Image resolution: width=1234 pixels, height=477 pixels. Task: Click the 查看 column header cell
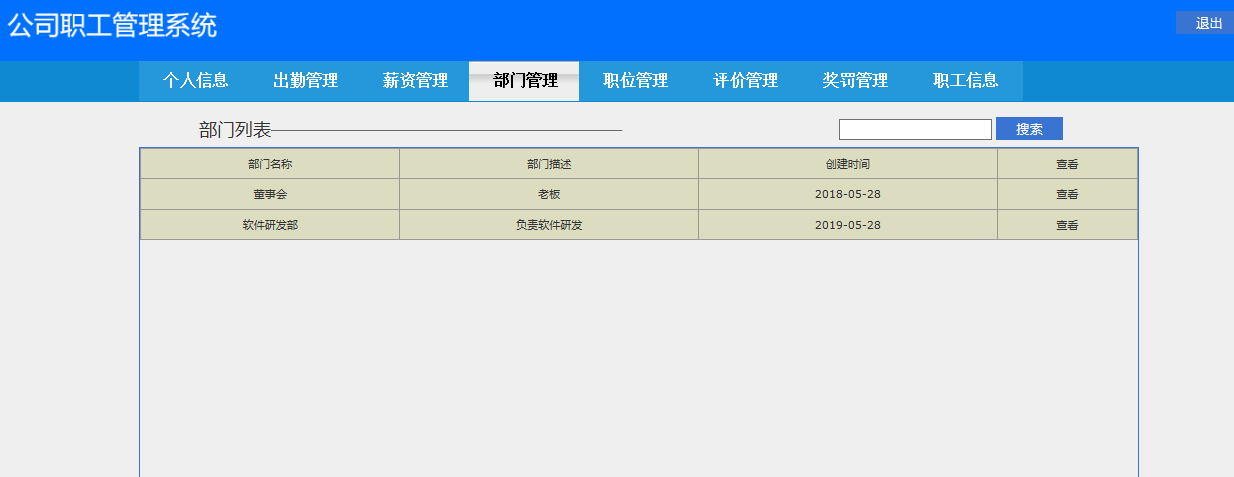point(1067,164)
